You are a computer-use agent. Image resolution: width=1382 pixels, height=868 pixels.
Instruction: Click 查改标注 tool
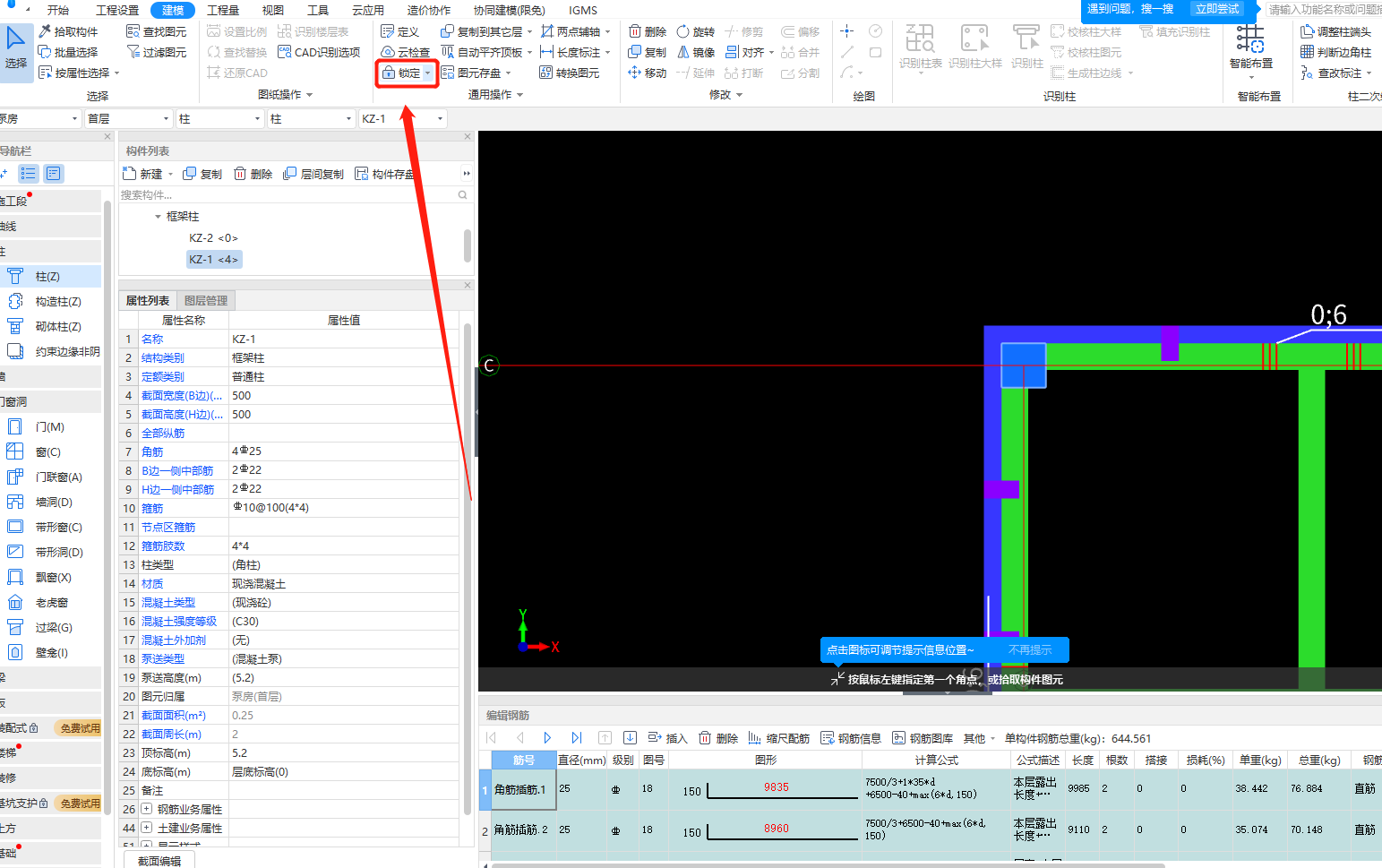point(1331,73)
